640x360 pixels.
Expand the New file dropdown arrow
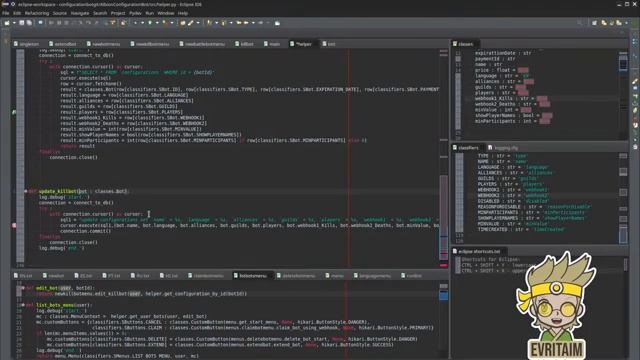point(14,23)
